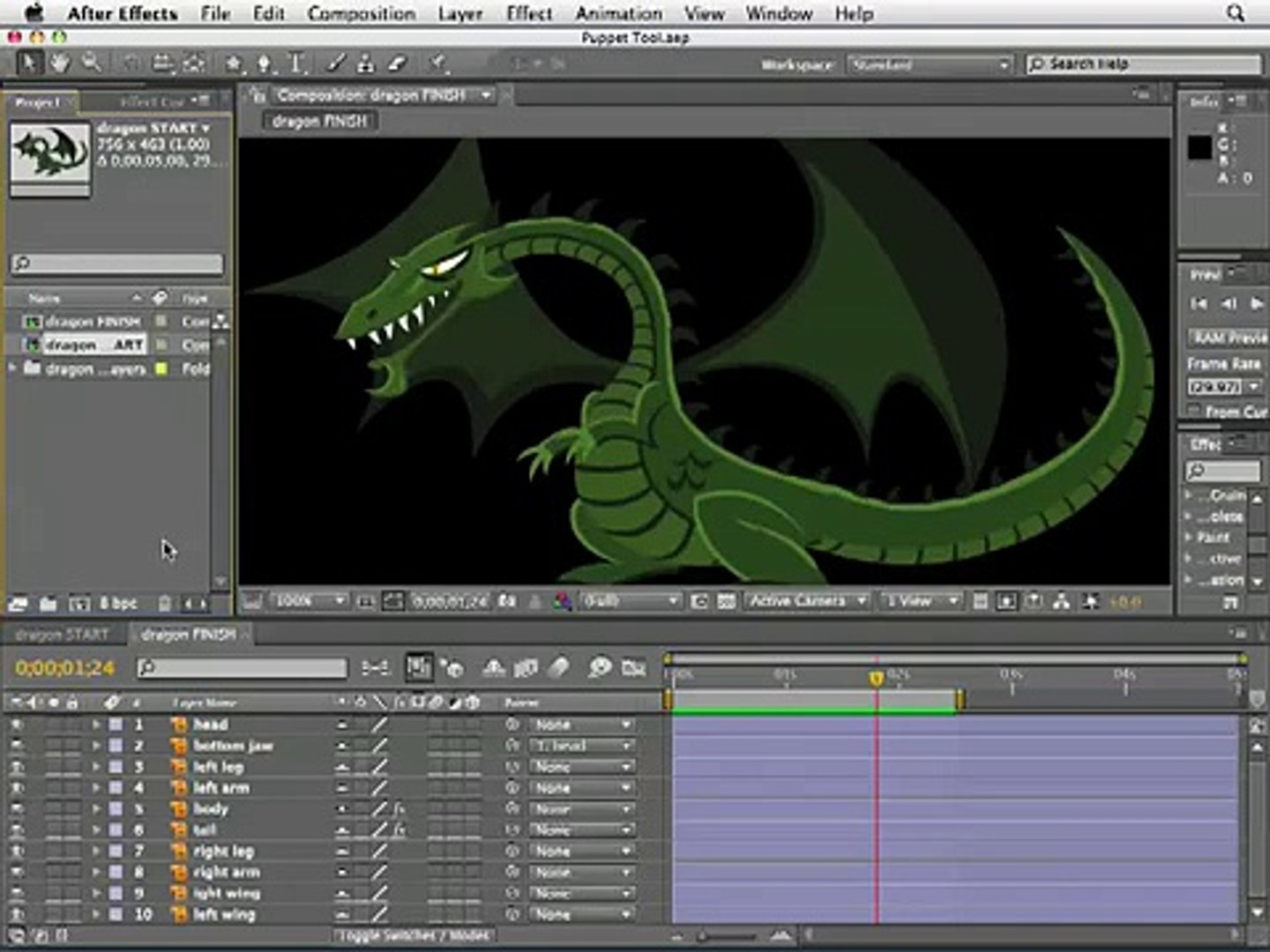Hide the left wing layer
Viewport: 1270px width, 952px height.
click(x=17, y=915)
